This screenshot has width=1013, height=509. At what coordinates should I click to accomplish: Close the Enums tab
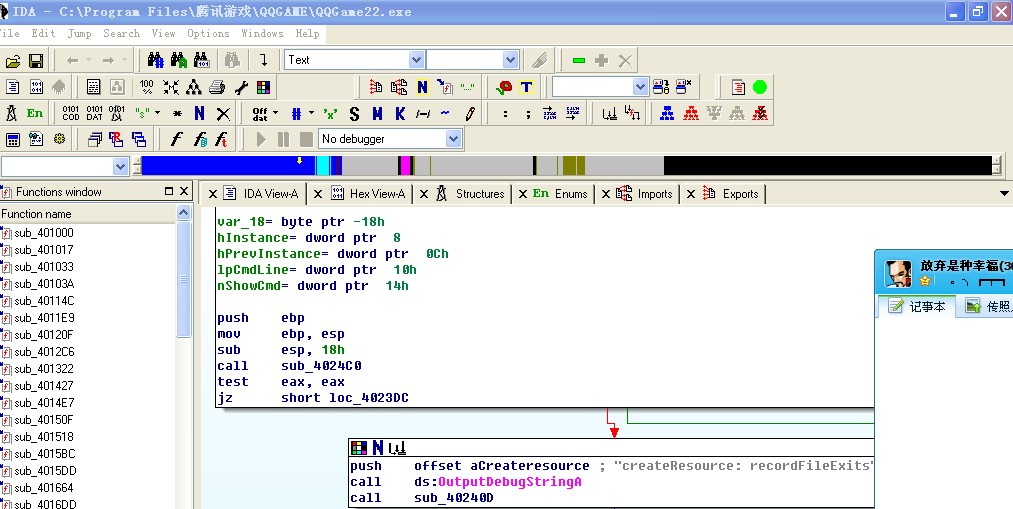click(x=523, y=194)
